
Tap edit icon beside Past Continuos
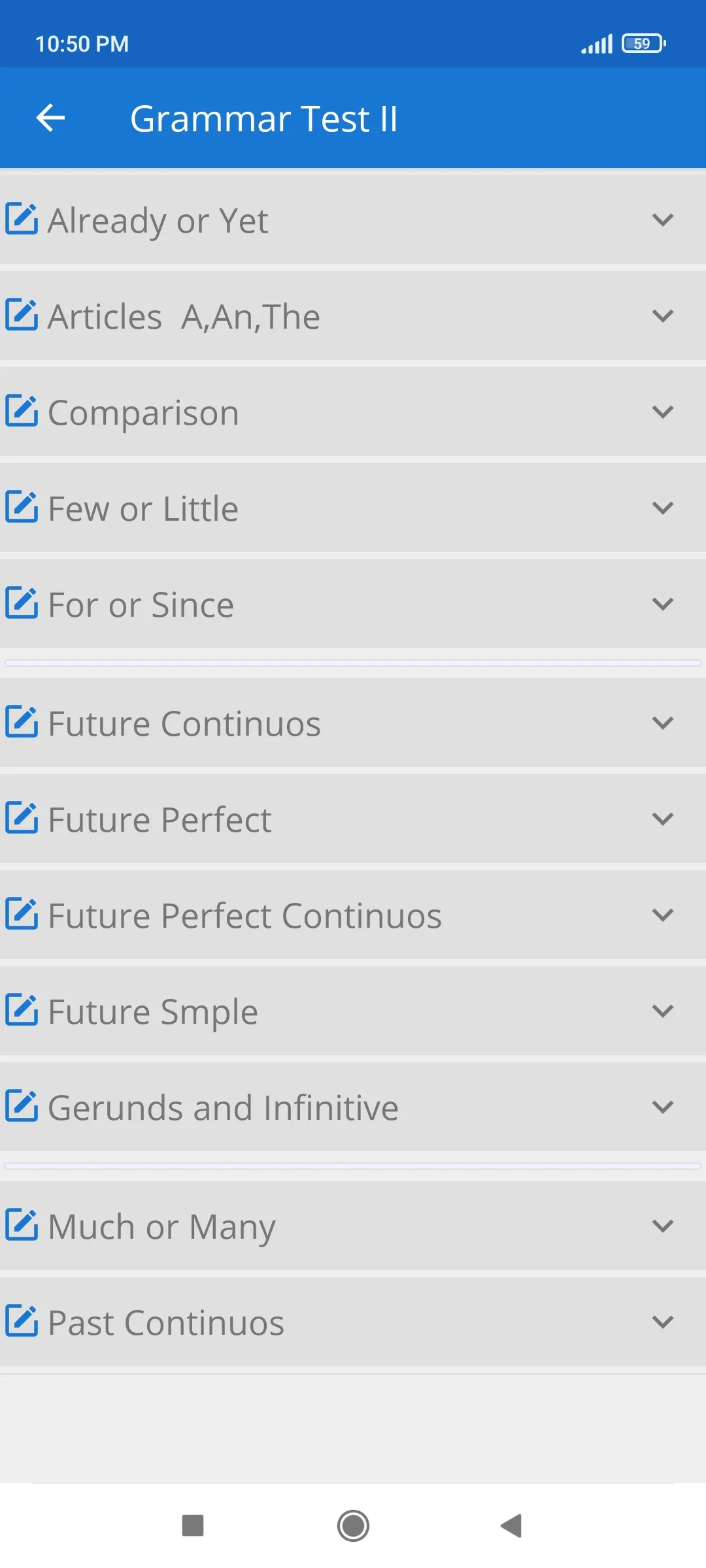22,1321
